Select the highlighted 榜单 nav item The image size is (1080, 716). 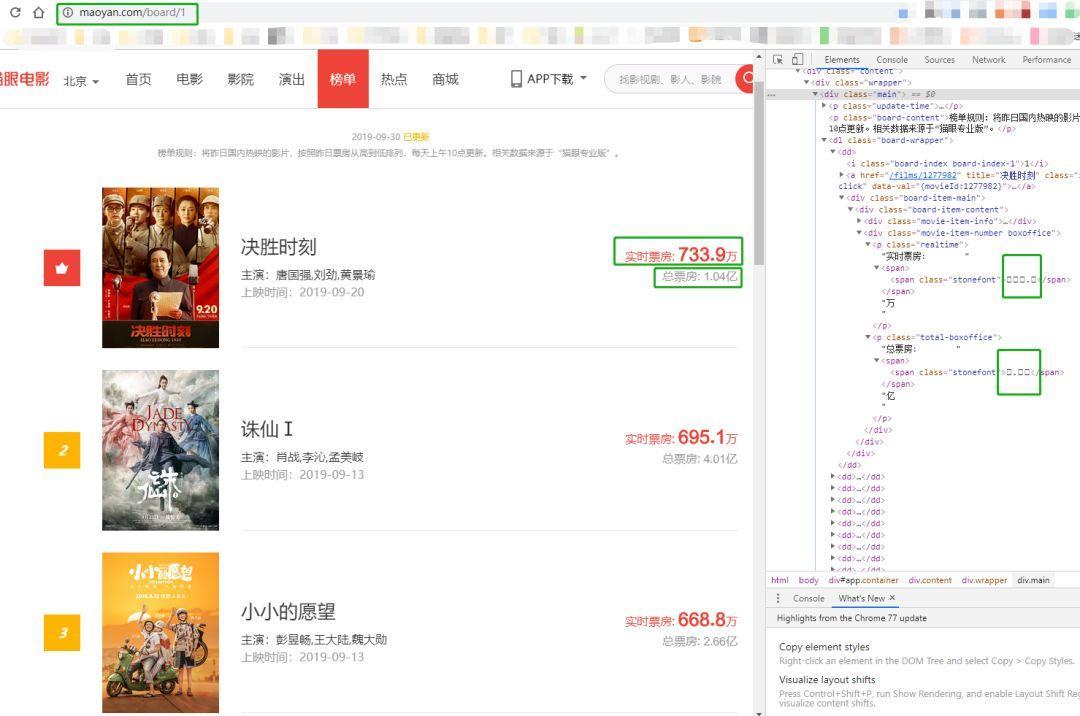tap(343, 78)
